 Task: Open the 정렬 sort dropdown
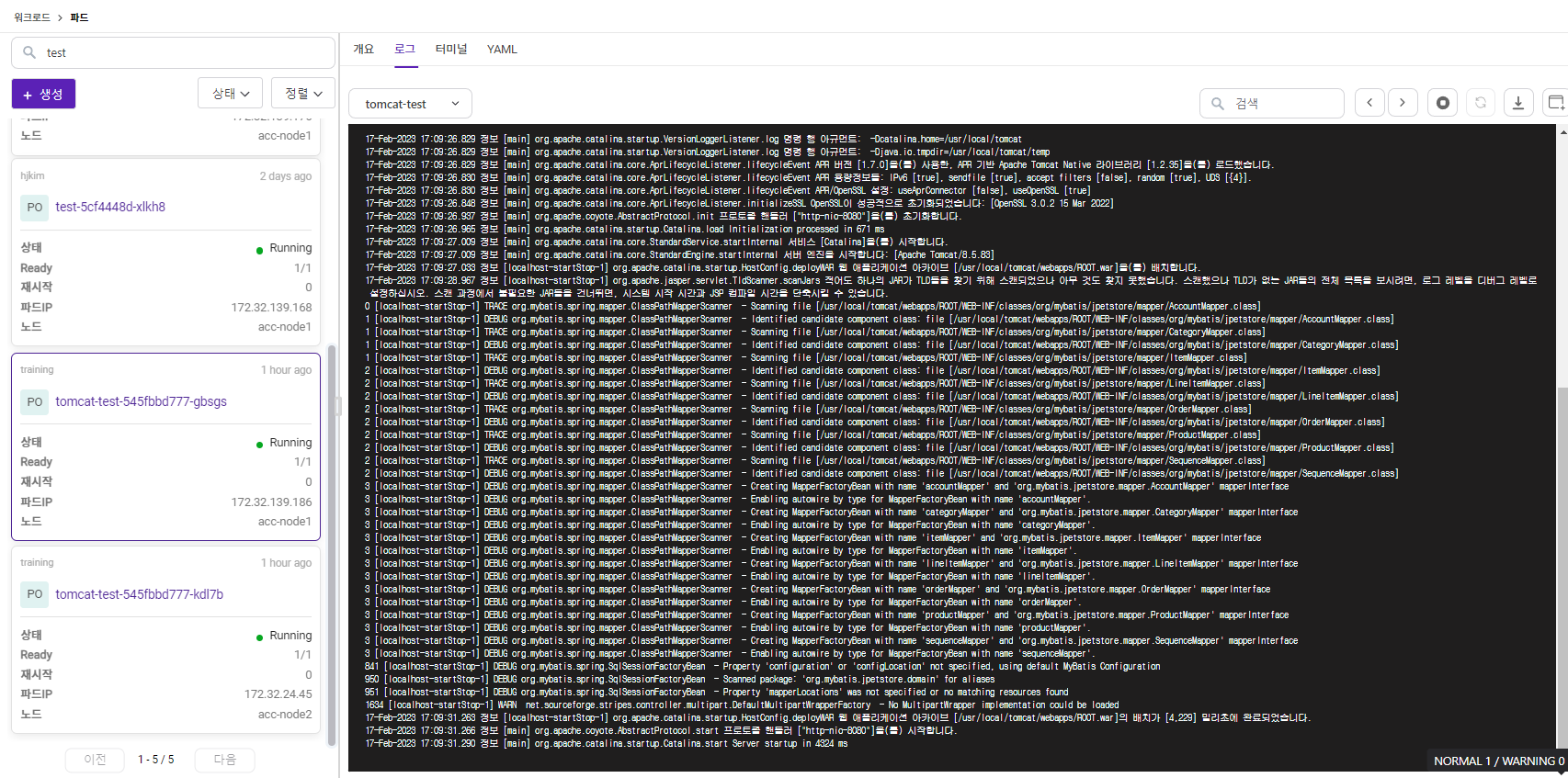303,94
